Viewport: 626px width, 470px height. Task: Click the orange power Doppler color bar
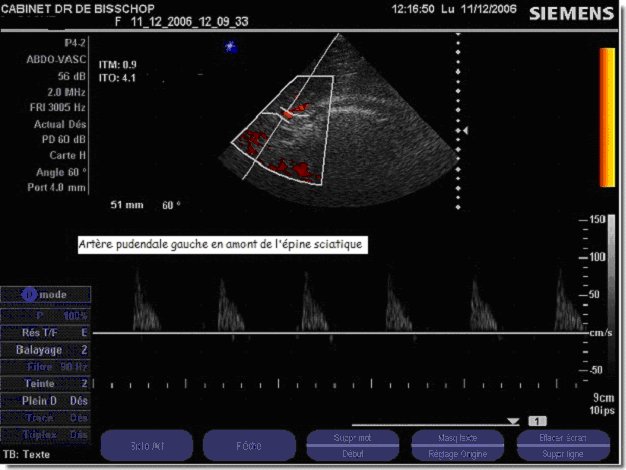(607, 117)
